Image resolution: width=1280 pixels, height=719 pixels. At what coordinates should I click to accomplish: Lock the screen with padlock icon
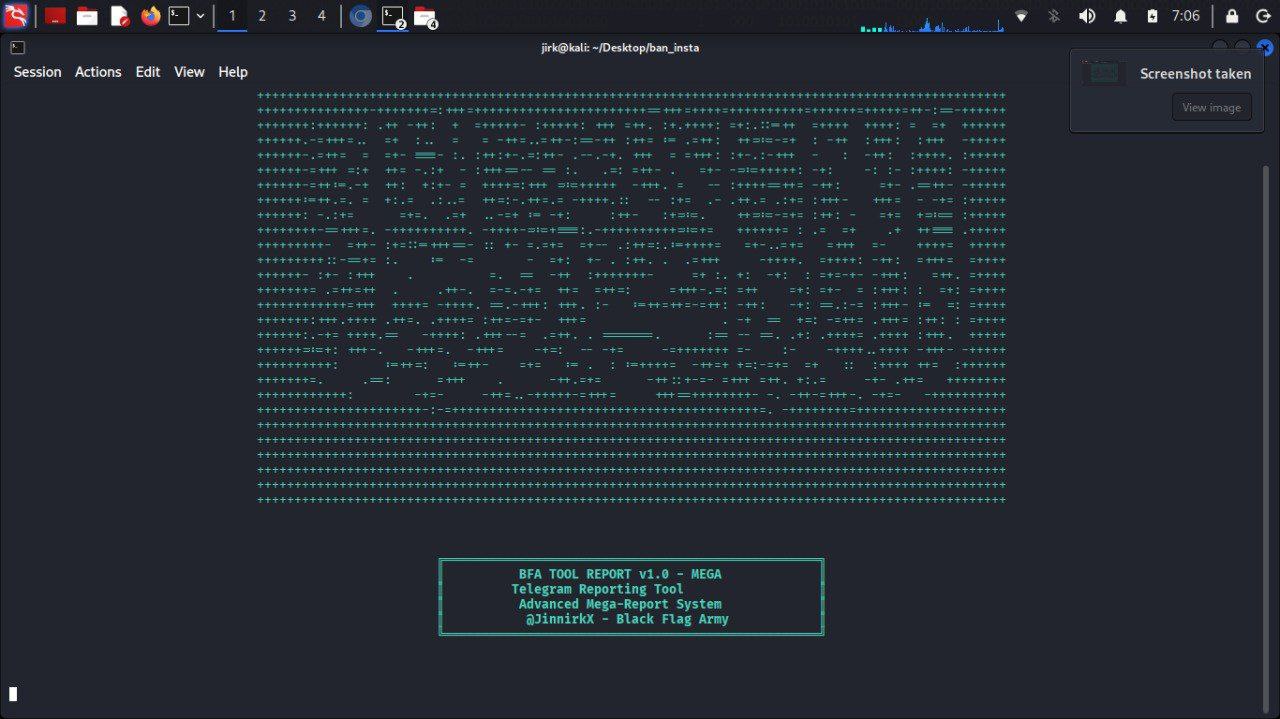point(1232,16)
